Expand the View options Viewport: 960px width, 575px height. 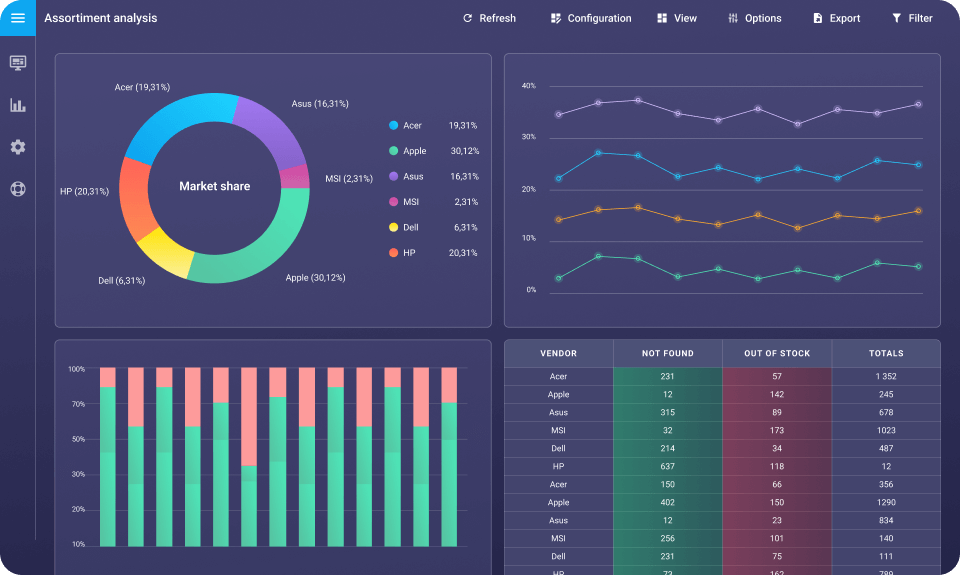point(677,18)
